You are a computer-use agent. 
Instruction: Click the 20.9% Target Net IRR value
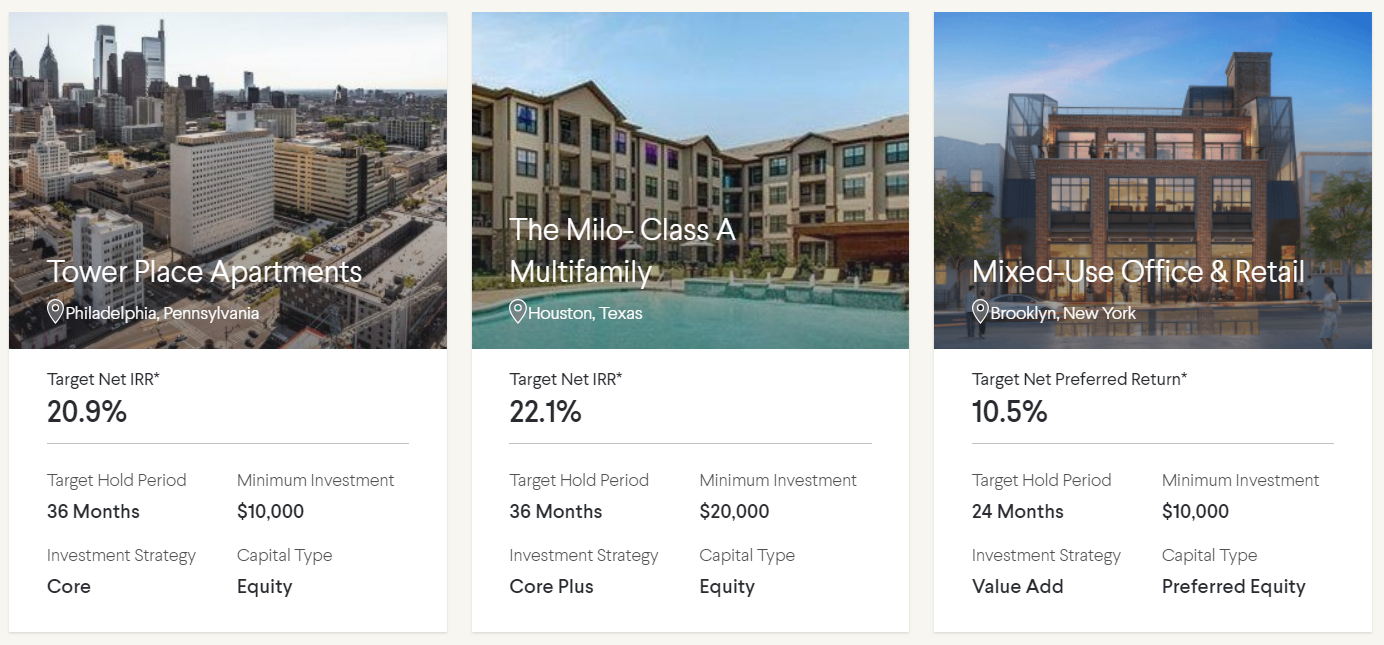click(x=87, y=412)
